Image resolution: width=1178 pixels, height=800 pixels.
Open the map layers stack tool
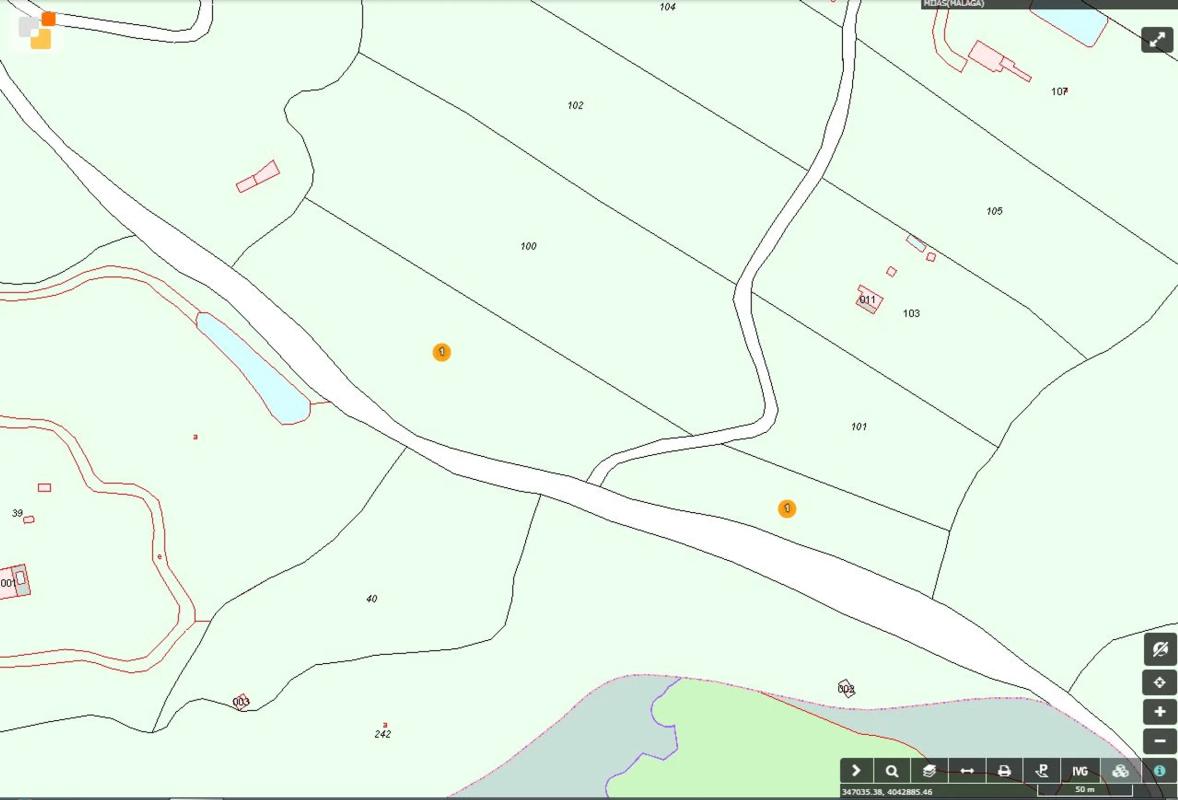[929, 770]
